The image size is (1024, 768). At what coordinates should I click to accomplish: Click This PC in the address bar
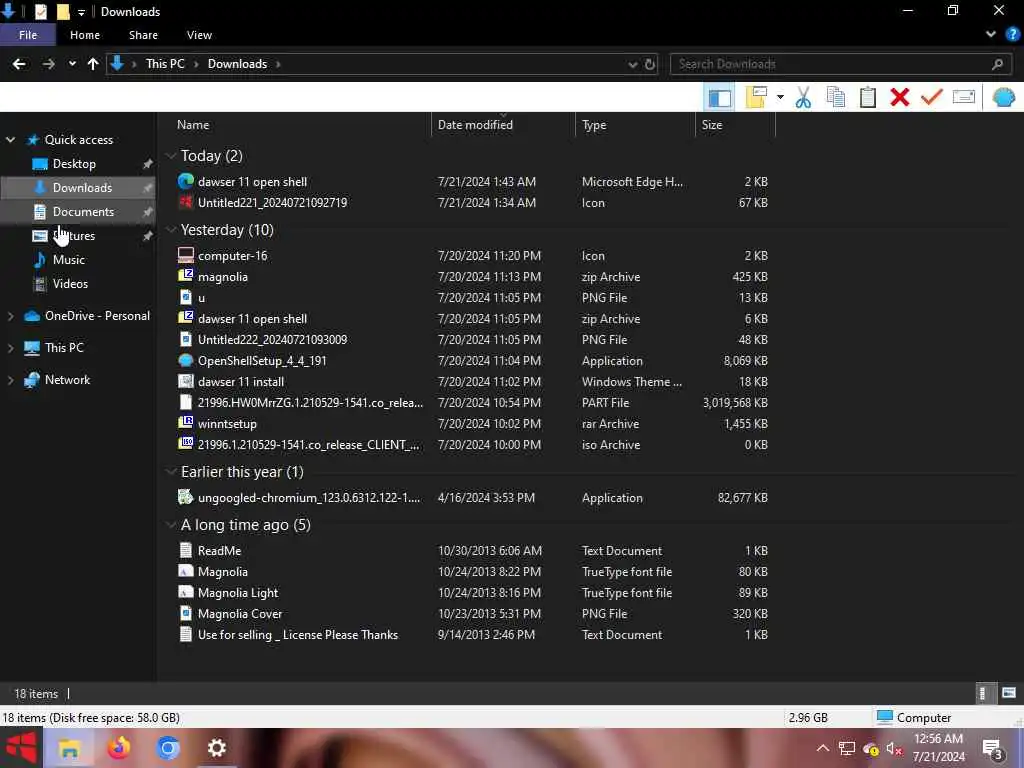click(x=165, y=64)
